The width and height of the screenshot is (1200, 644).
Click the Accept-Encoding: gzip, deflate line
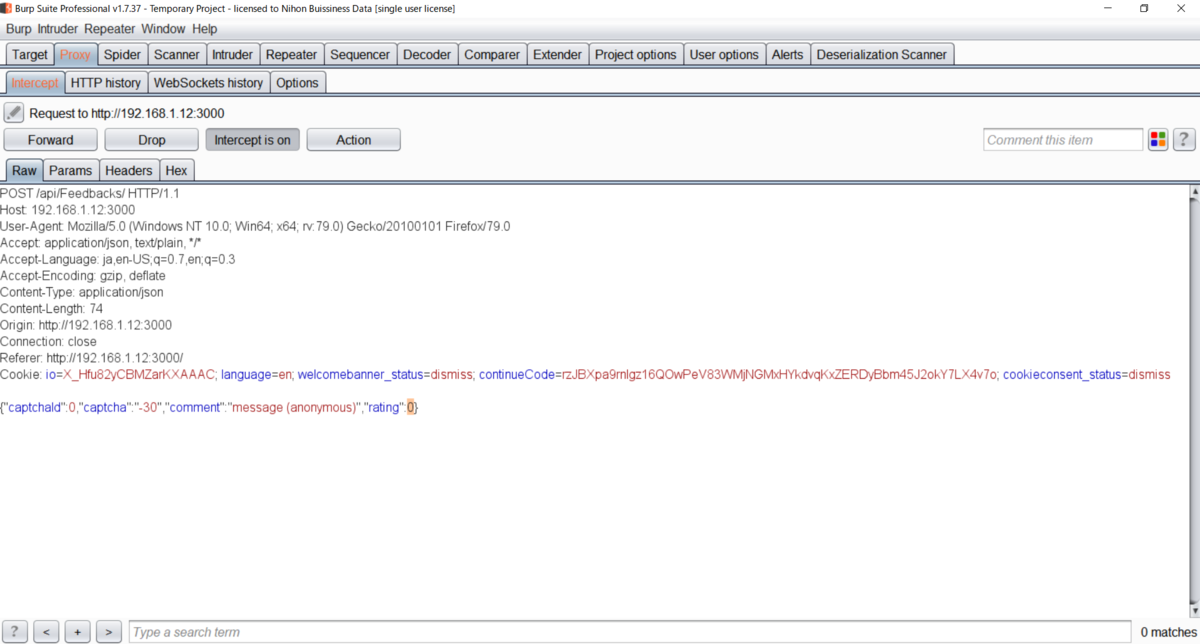[x=83, y=276]
